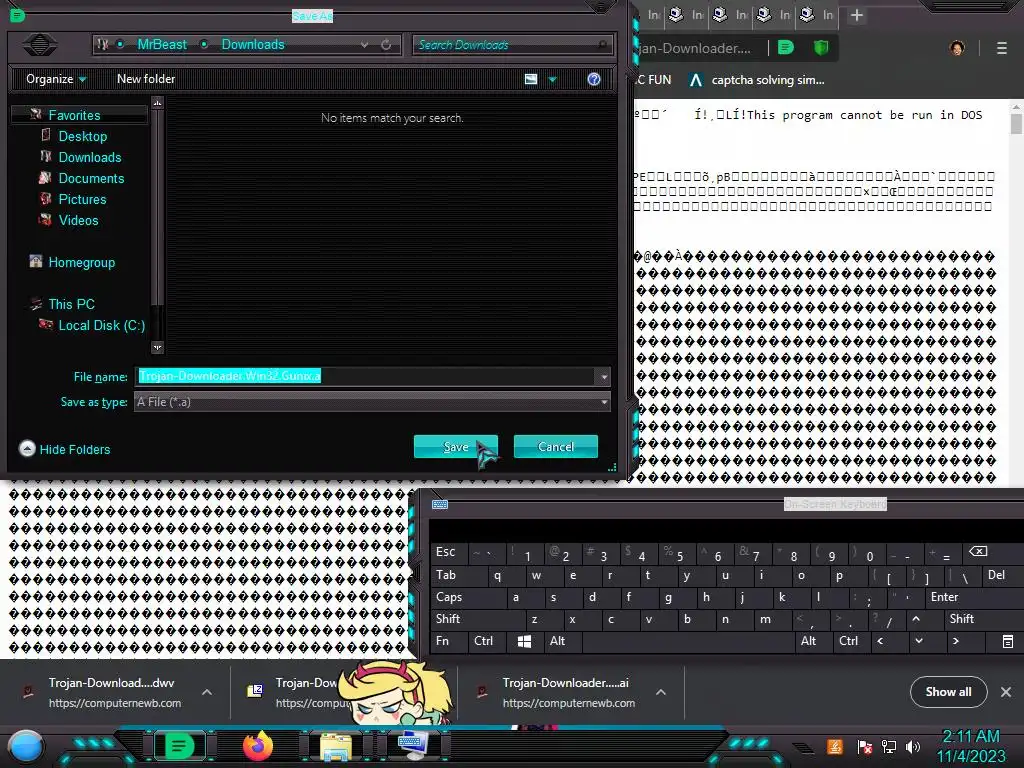Screen dimensions: 1024x768
Task: Select Documents in the navigation pane
Action: pyautogui.click(x=91, y=178)
